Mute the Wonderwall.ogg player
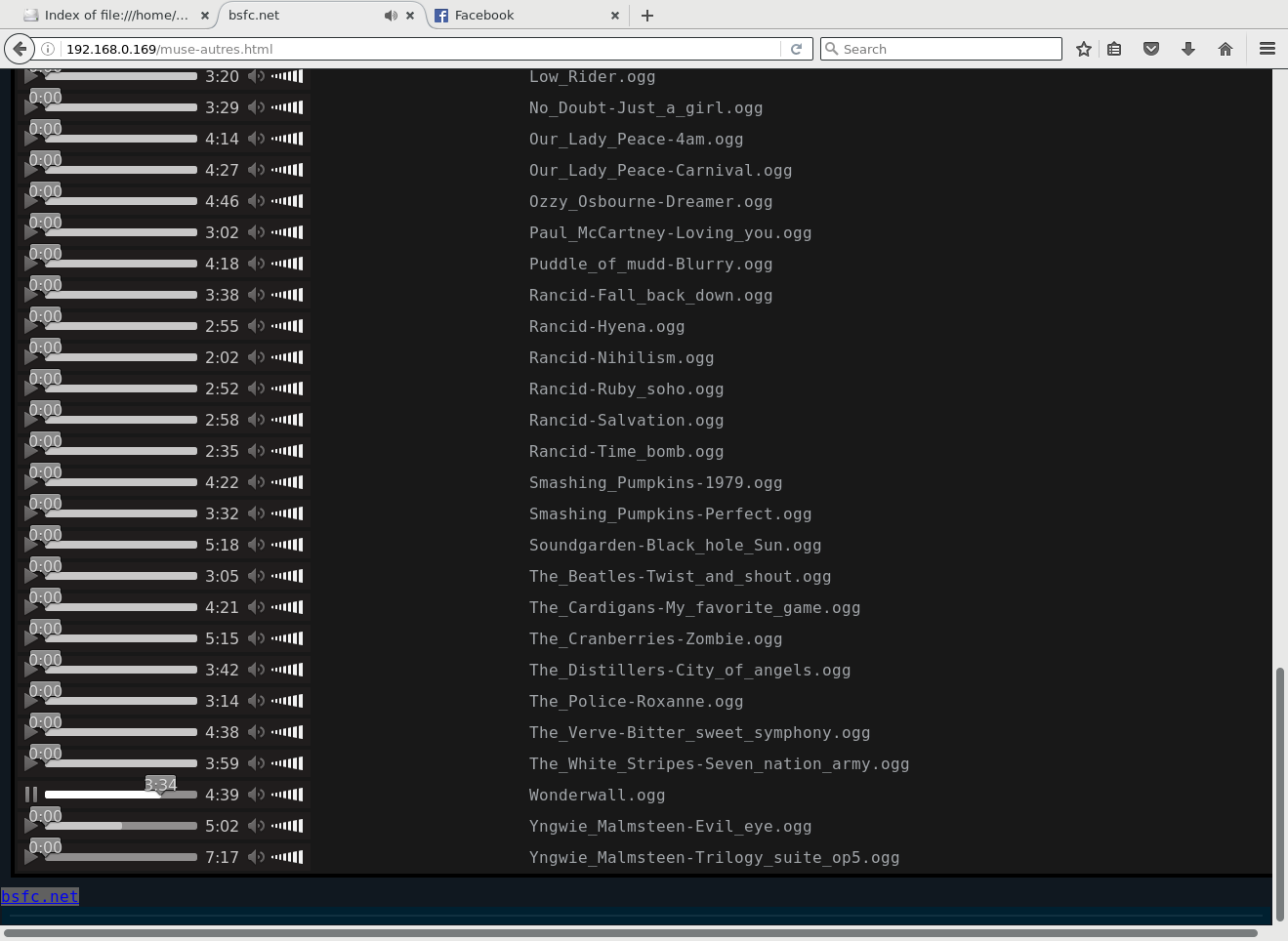1288x941 pixels. pos(256,795)
